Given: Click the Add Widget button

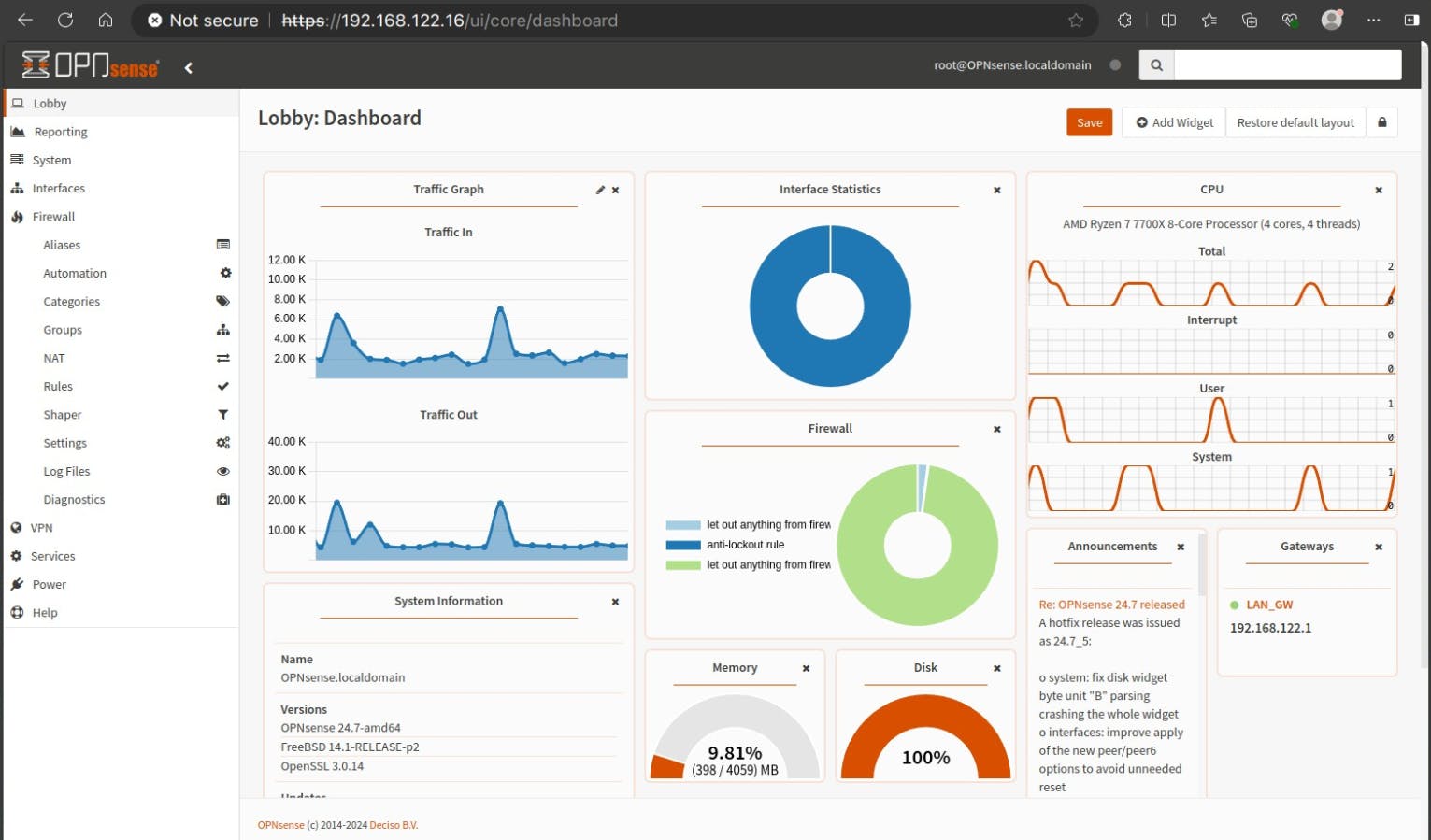Looking at the screenshot, I should click(1174, 122).
